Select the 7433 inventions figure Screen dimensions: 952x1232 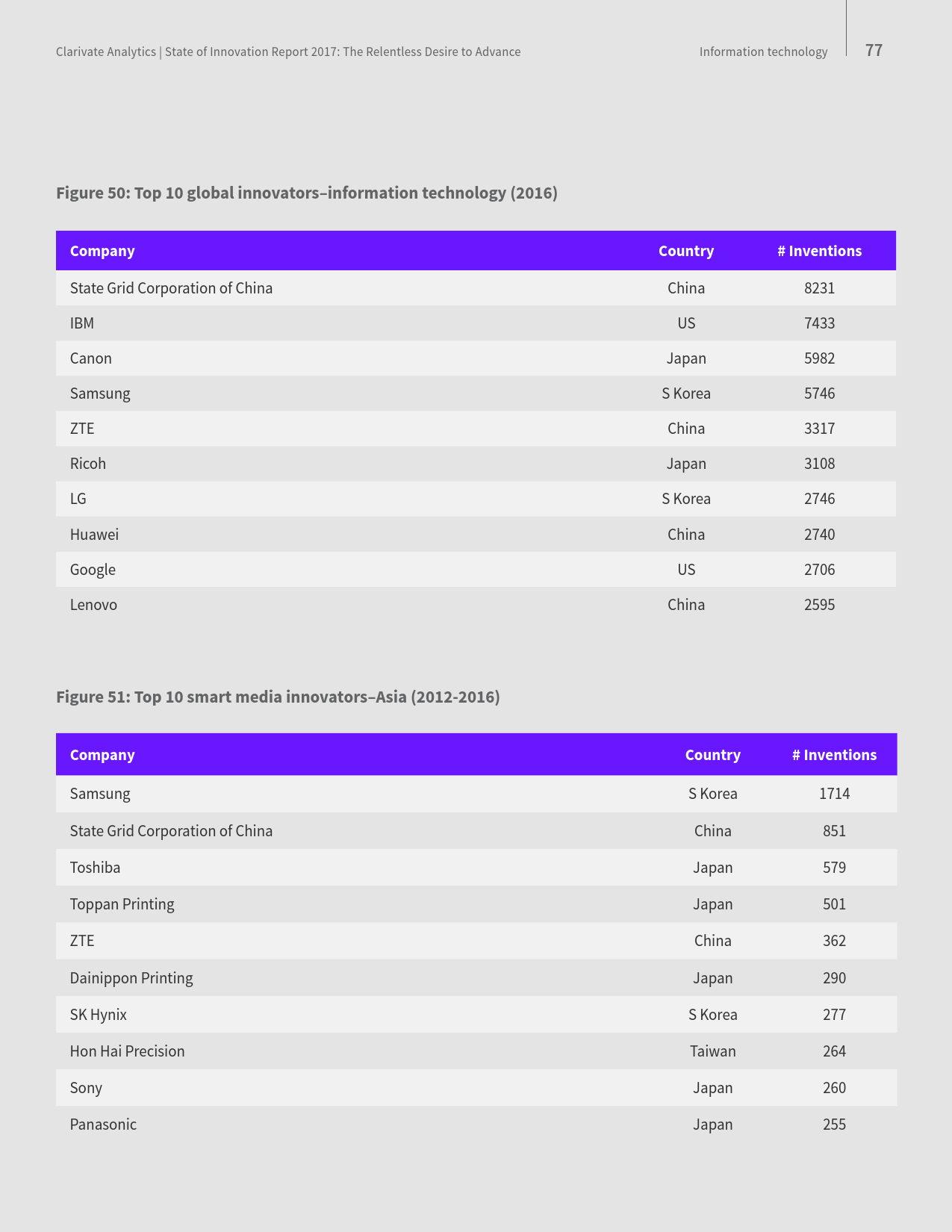click(x=819, y=323)
